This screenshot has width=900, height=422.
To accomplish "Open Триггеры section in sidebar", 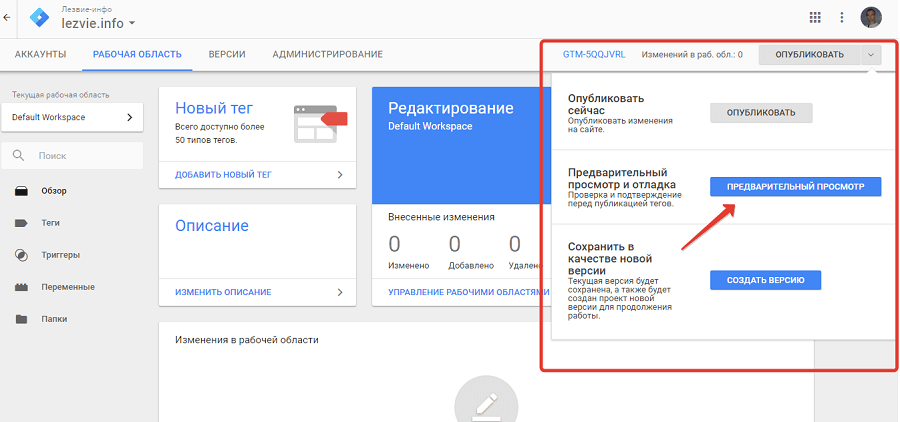I will click(x=60, y=255).
